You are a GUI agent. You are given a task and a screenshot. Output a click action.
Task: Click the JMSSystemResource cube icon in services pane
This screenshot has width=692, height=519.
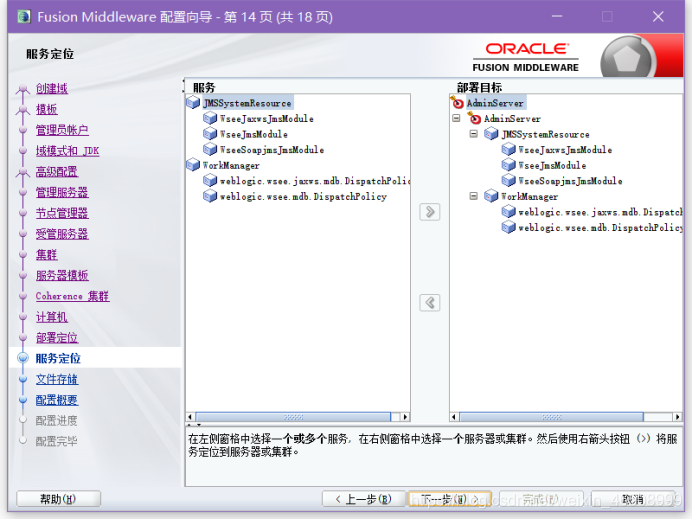pyautogui.click(x=193, y=103)
